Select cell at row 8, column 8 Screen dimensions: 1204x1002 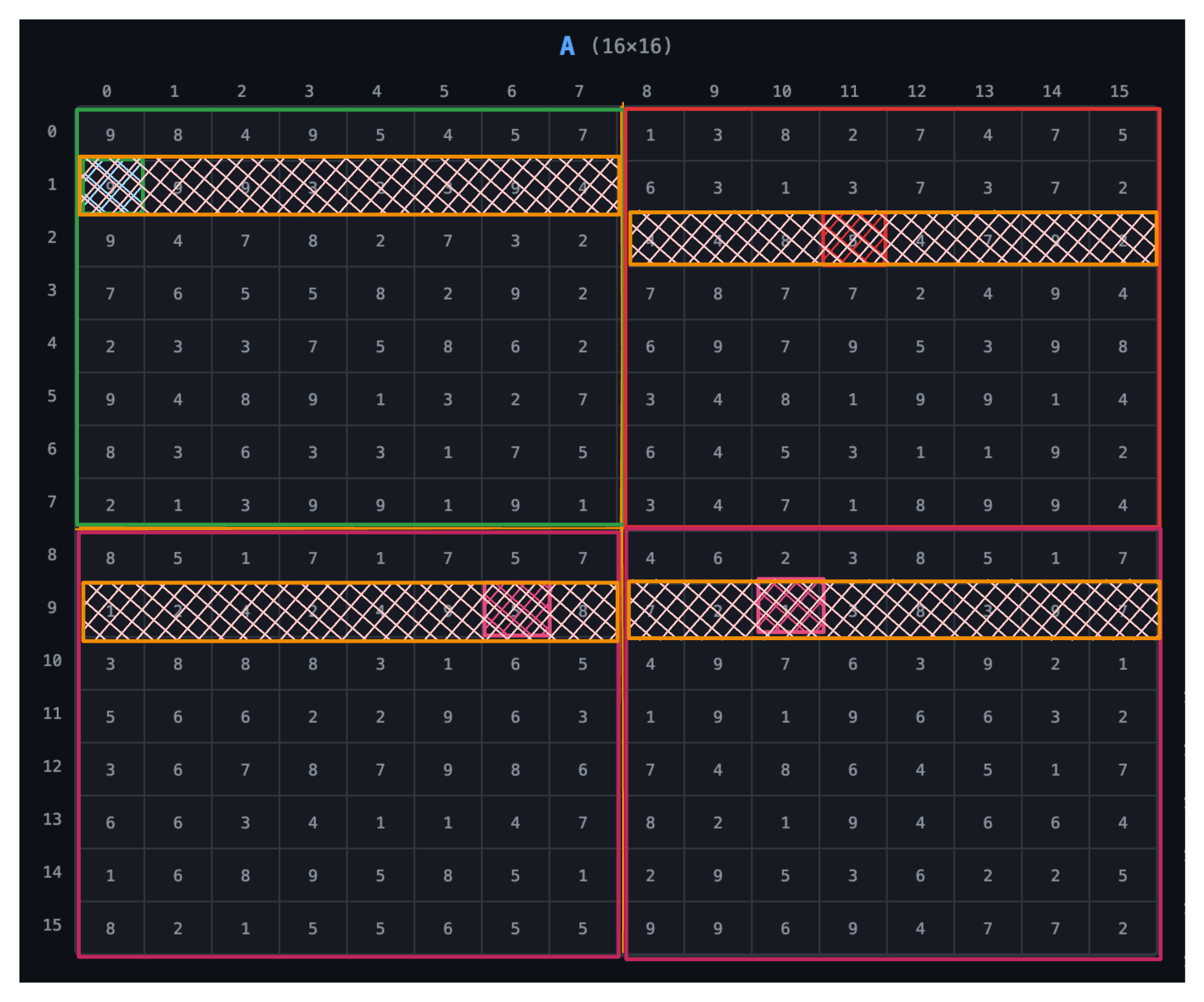pyautogui.click(x=650, y=558)
